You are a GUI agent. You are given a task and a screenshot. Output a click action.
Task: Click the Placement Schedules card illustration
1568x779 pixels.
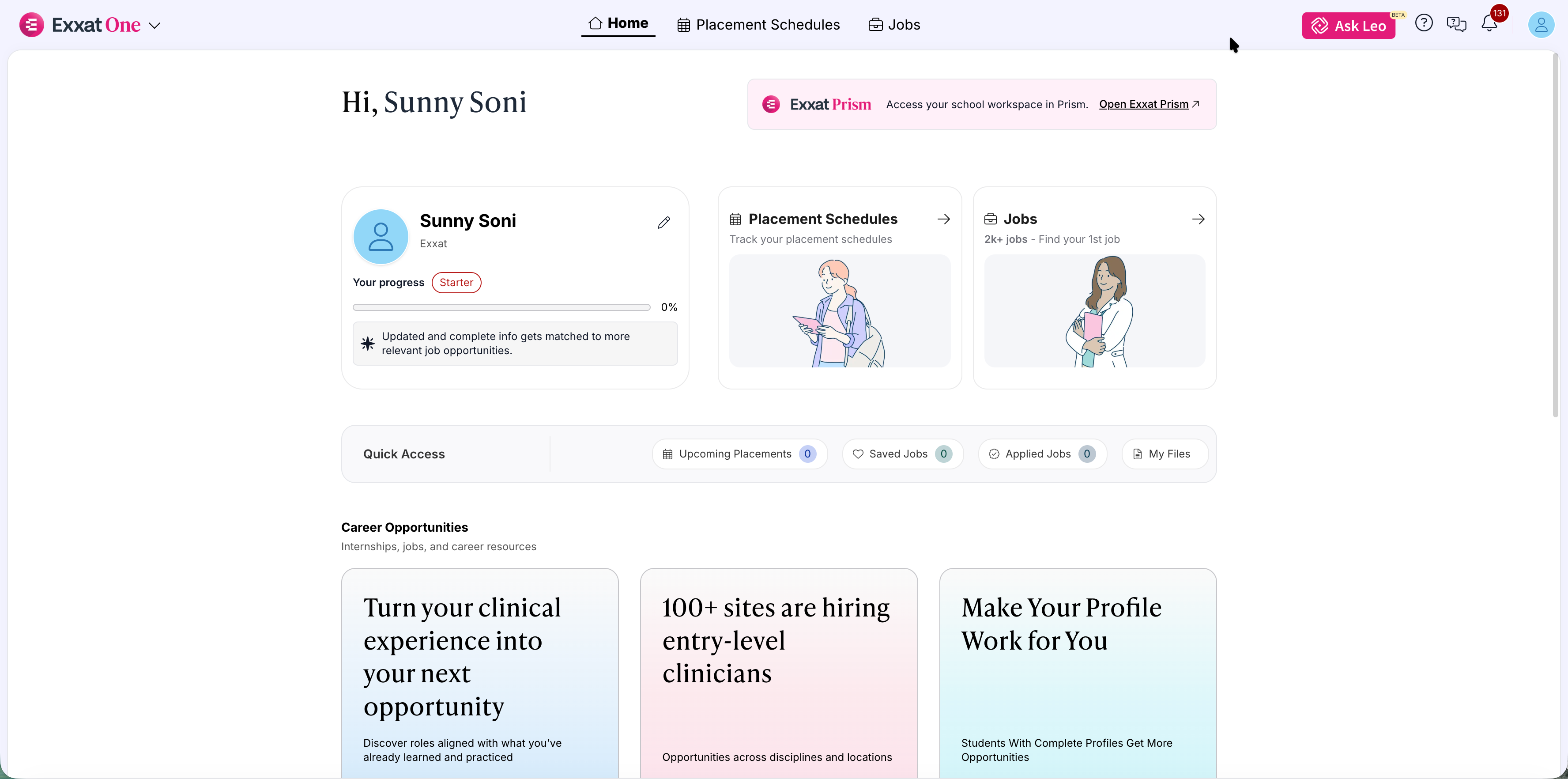(x=840, y=310)
